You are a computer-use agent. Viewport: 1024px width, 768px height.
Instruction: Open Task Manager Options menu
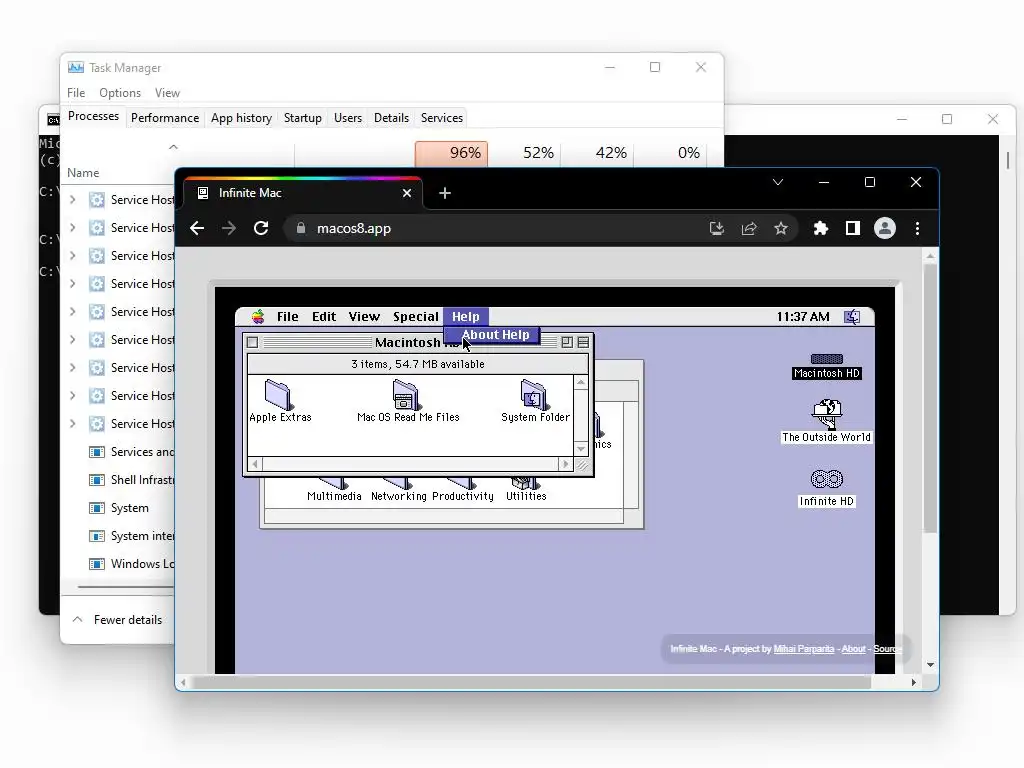click(x=120, y=93)
